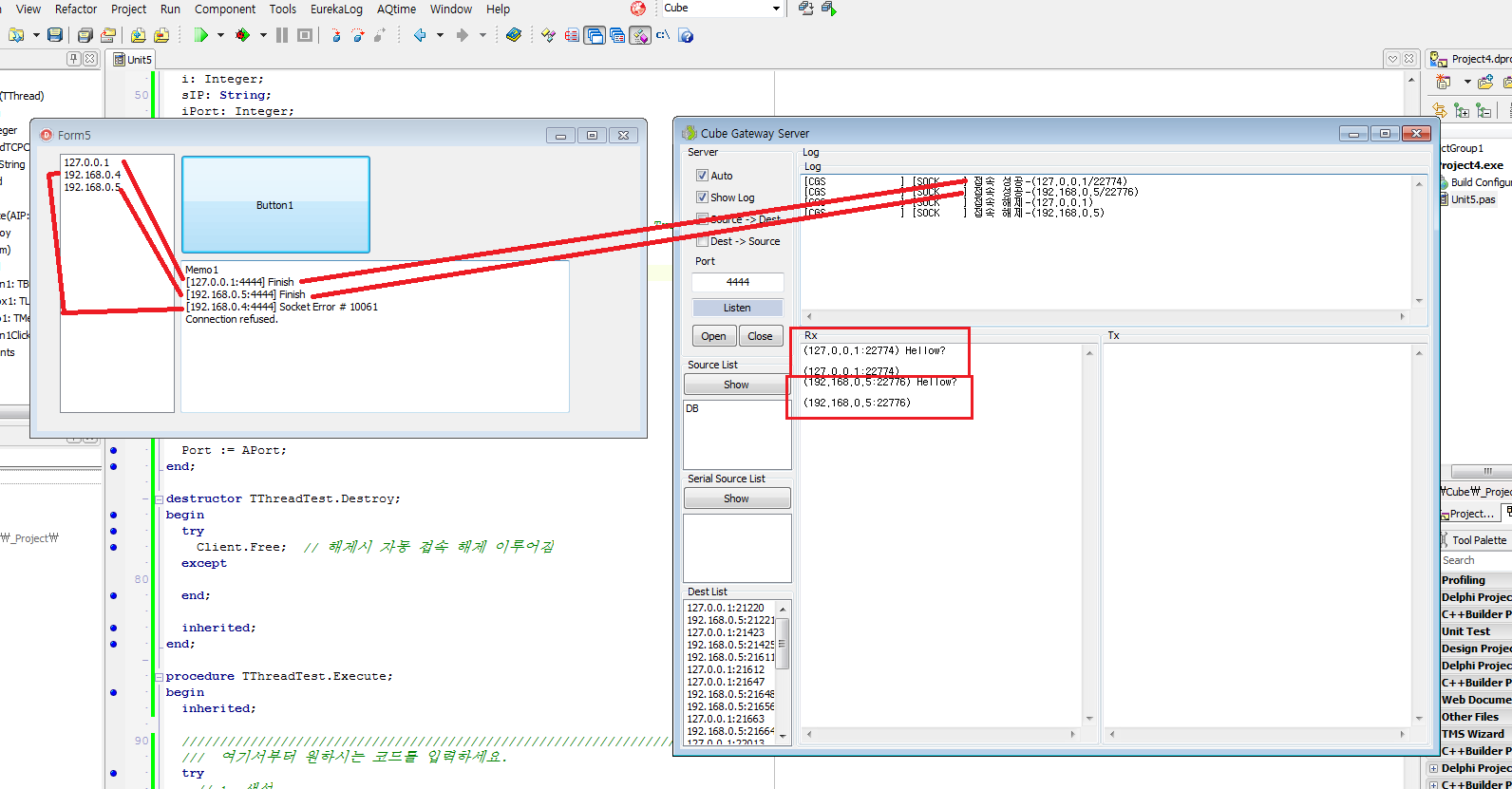Click the help question mark toolbar icon

686,36
